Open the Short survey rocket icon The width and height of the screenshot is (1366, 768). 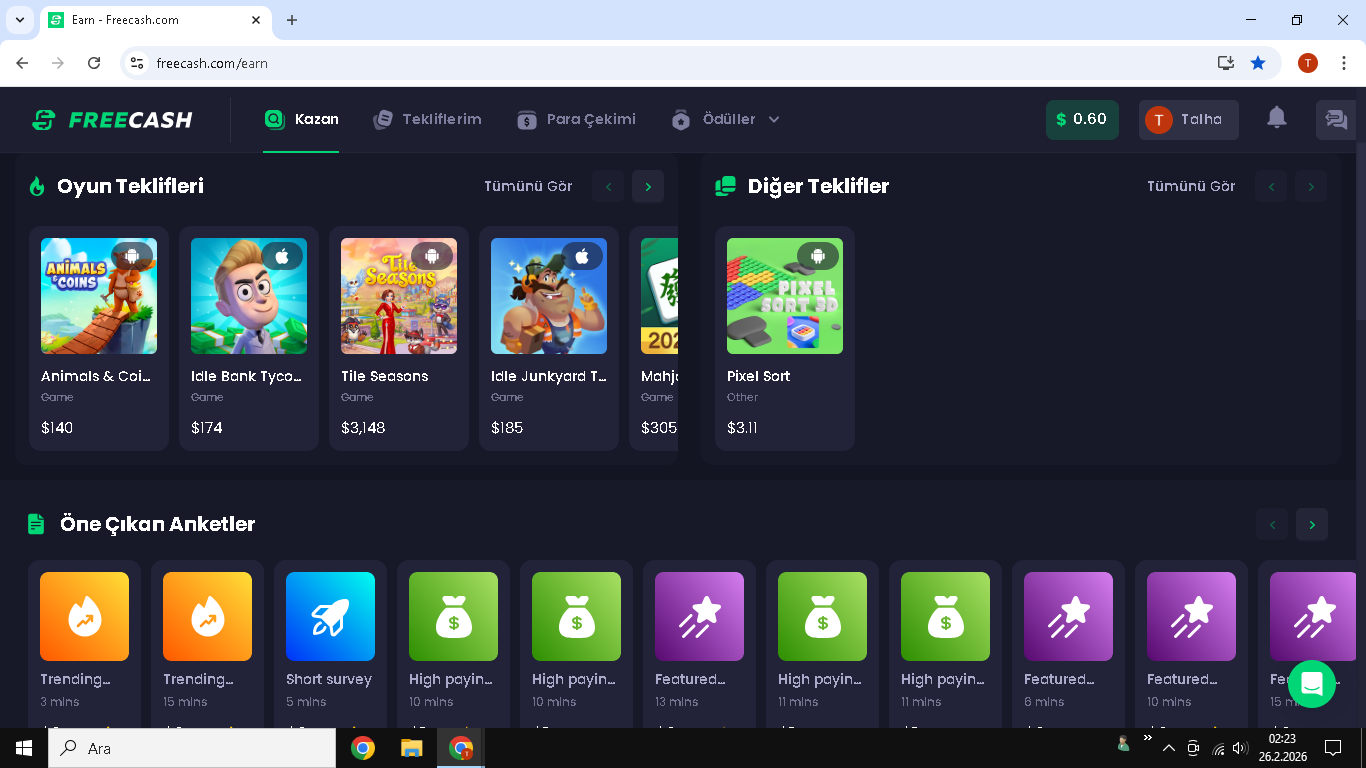pos(330,616)
